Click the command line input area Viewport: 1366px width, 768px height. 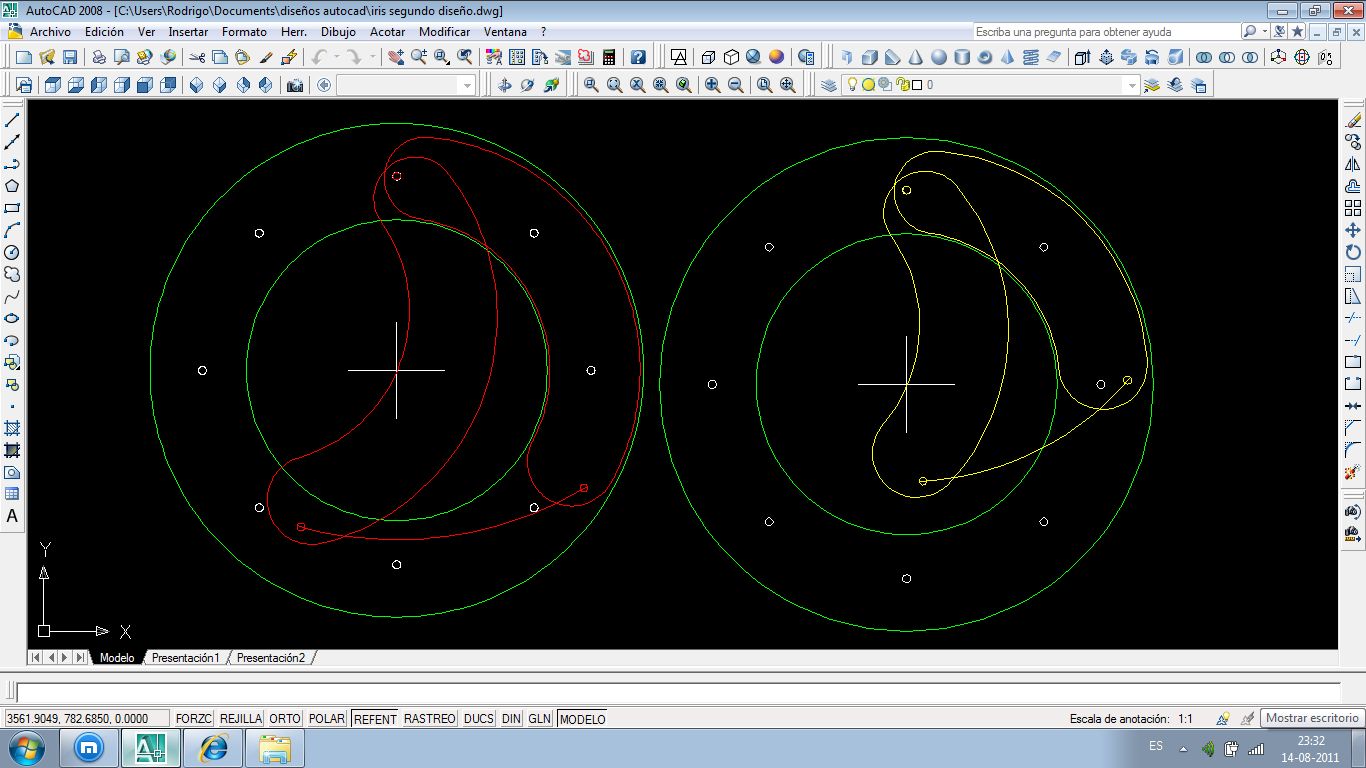coord(678,693)
